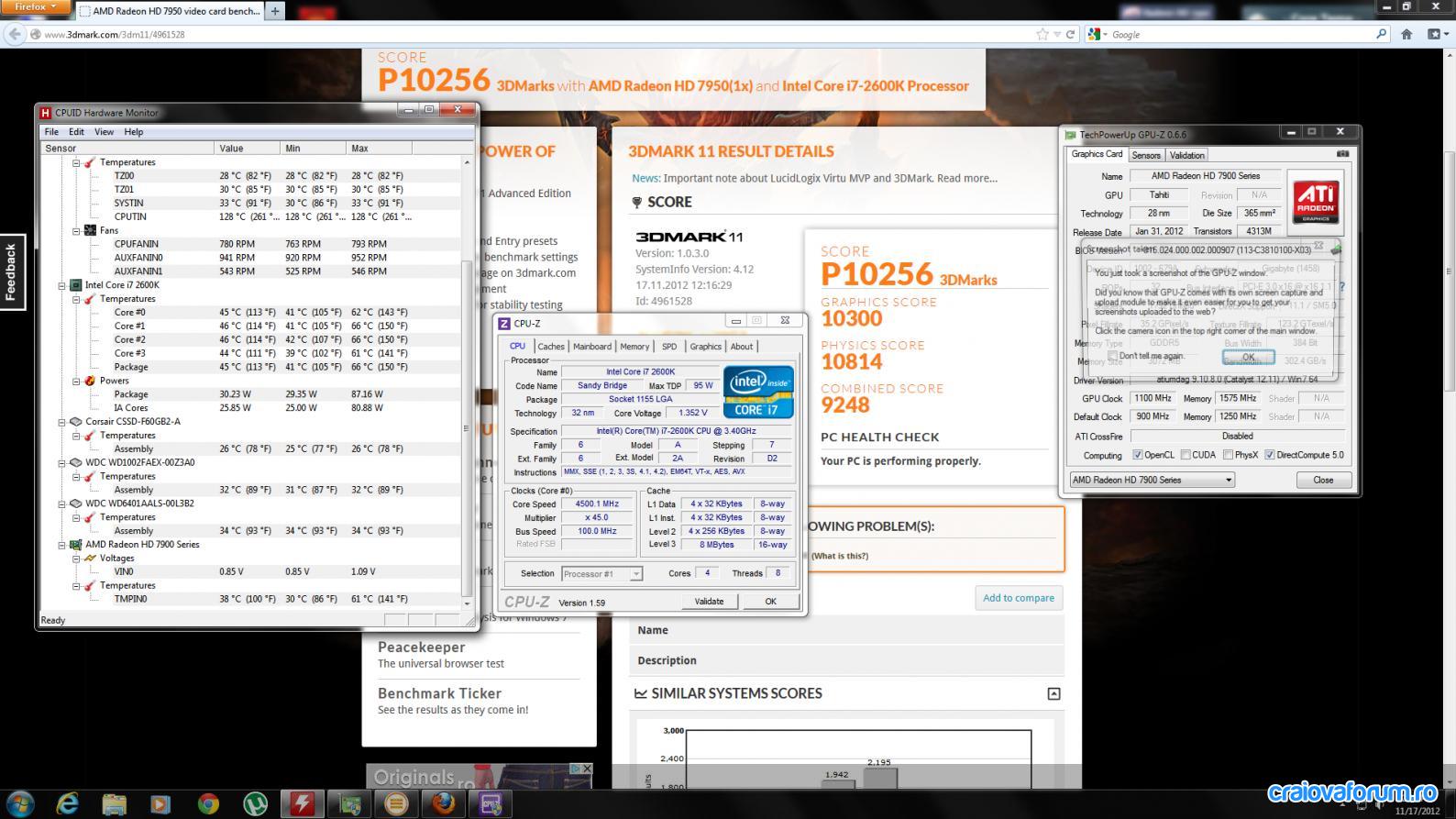This screenshot has width=1456, height=819.
Task: Collapse the Powers tree node
Action: 77,381
